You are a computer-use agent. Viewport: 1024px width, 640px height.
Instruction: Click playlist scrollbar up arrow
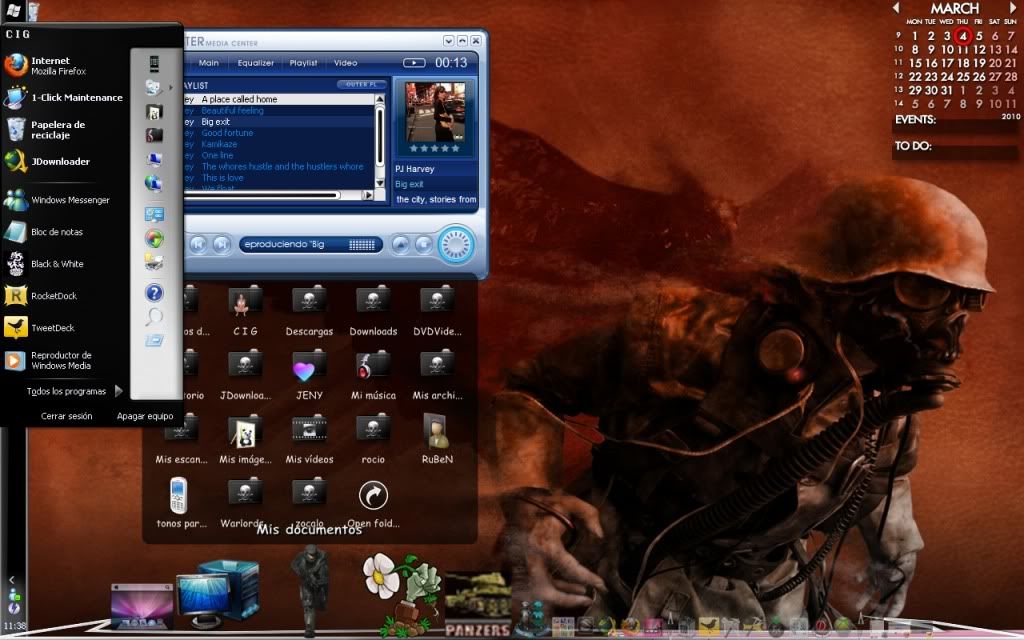tap(379, 99)
